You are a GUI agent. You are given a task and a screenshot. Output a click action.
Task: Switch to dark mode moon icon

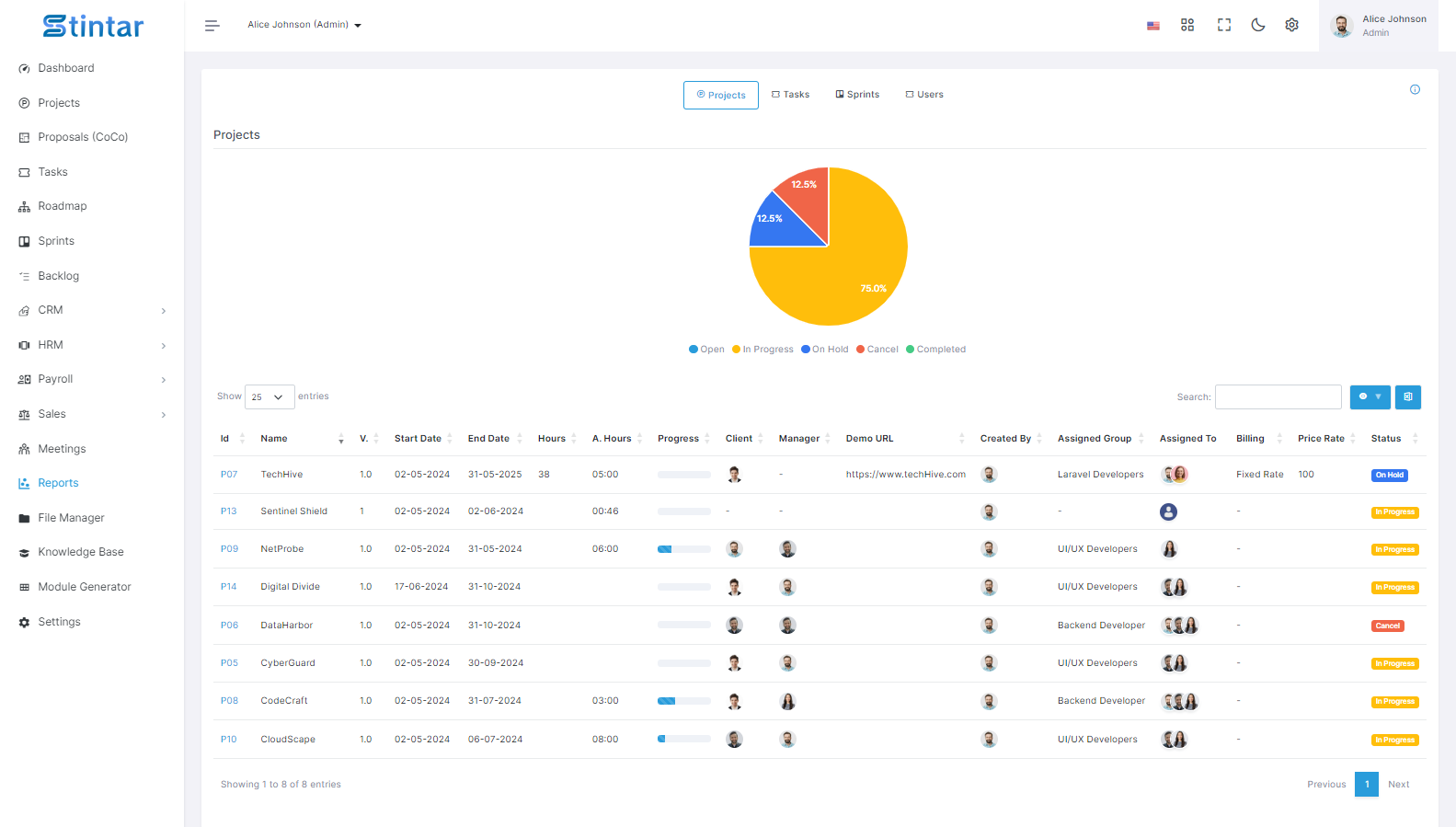point(1258,25)
